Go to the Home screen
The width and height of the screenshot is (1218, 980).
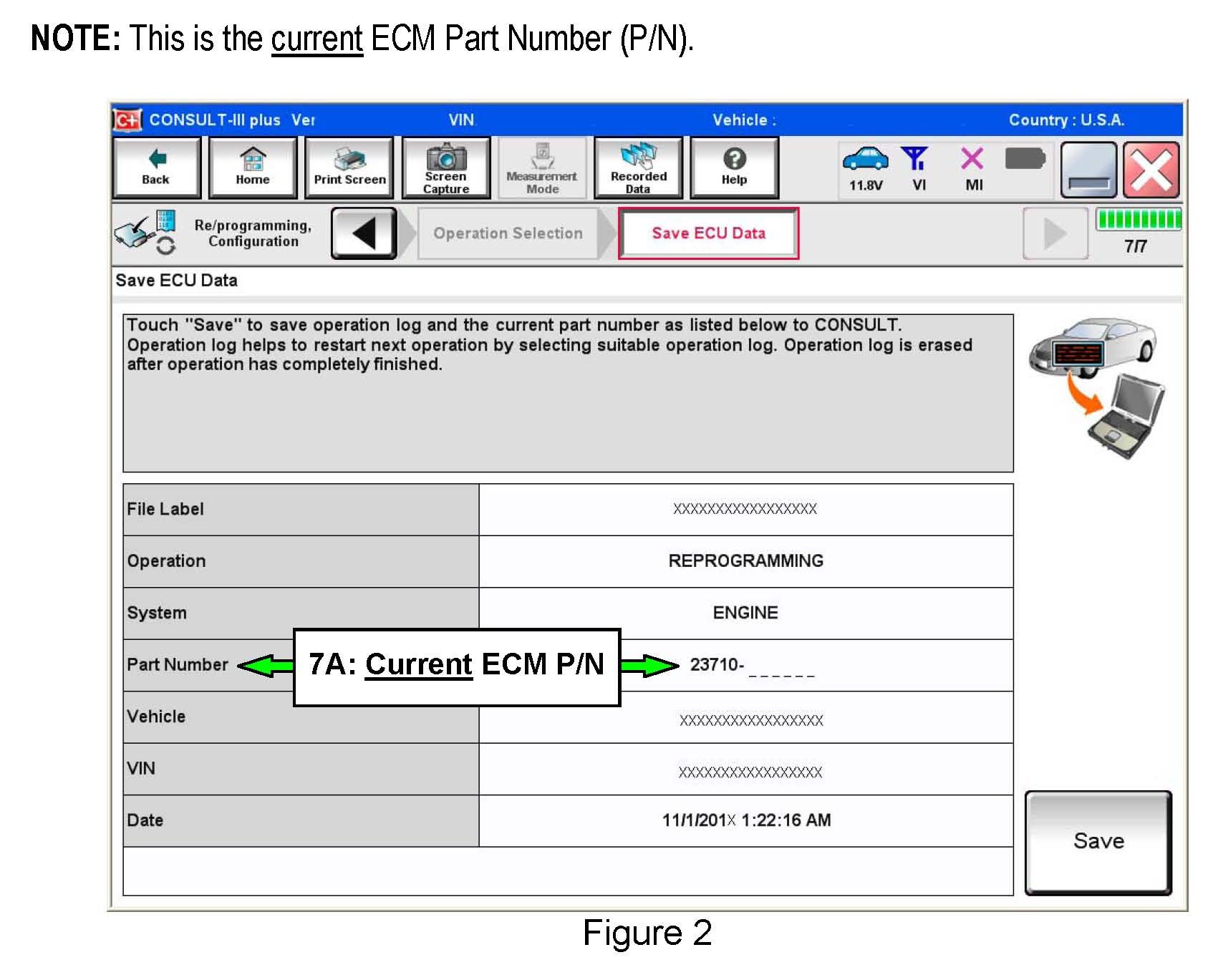(252, 168)
